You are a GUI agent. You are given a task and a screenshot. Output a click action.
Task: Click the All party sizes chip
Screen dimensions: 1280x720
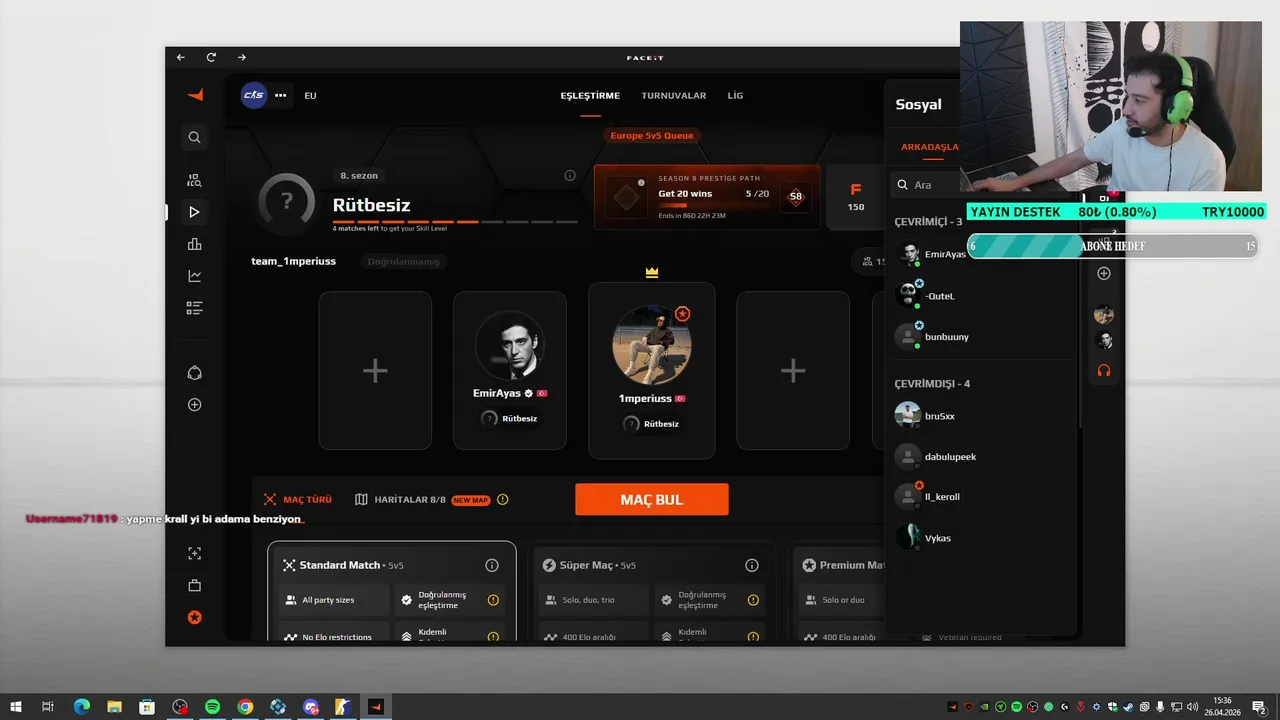coord(333,600)
